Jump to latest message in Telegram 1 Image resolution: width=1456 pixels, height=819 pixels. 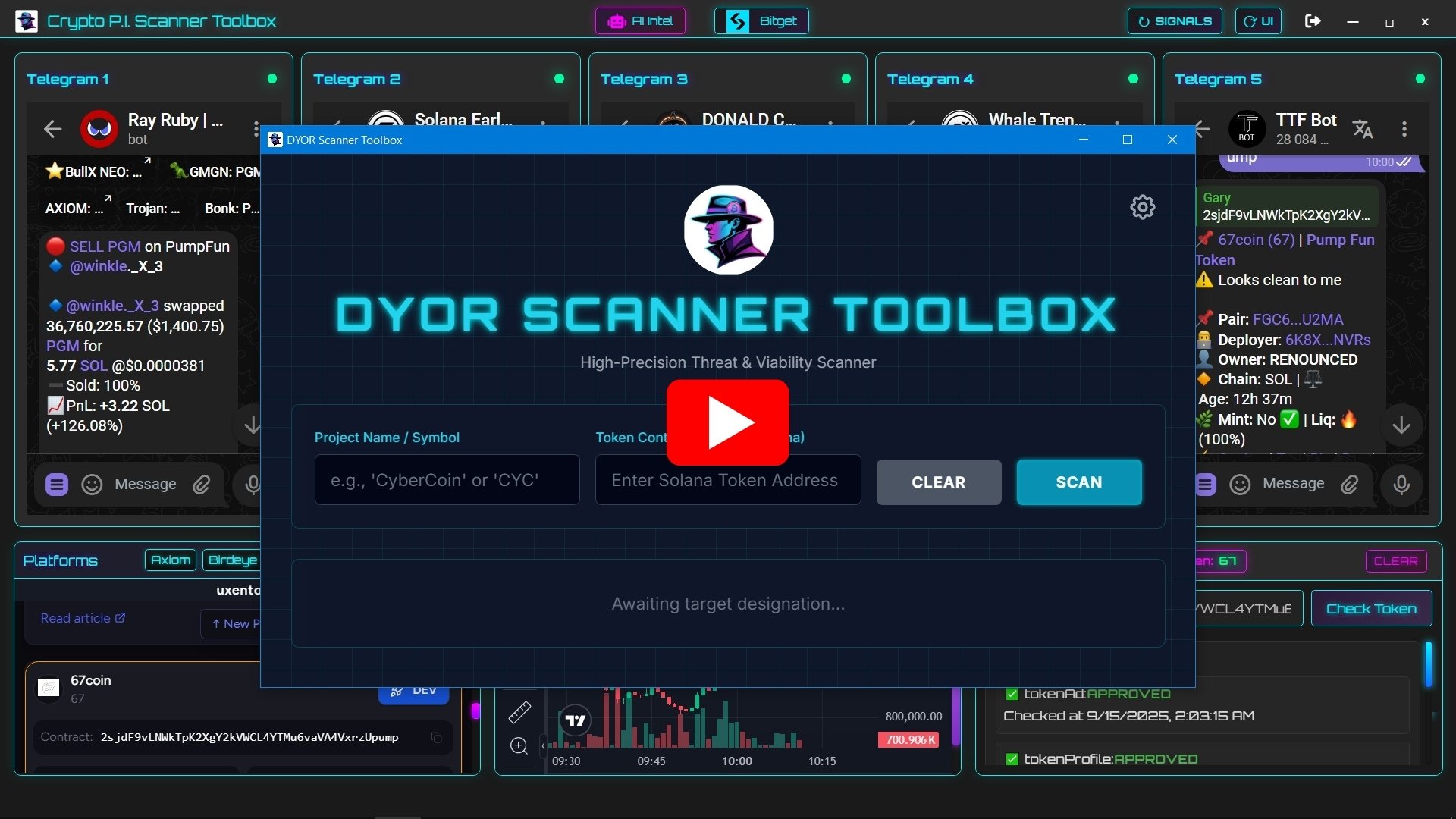(252, 425)
